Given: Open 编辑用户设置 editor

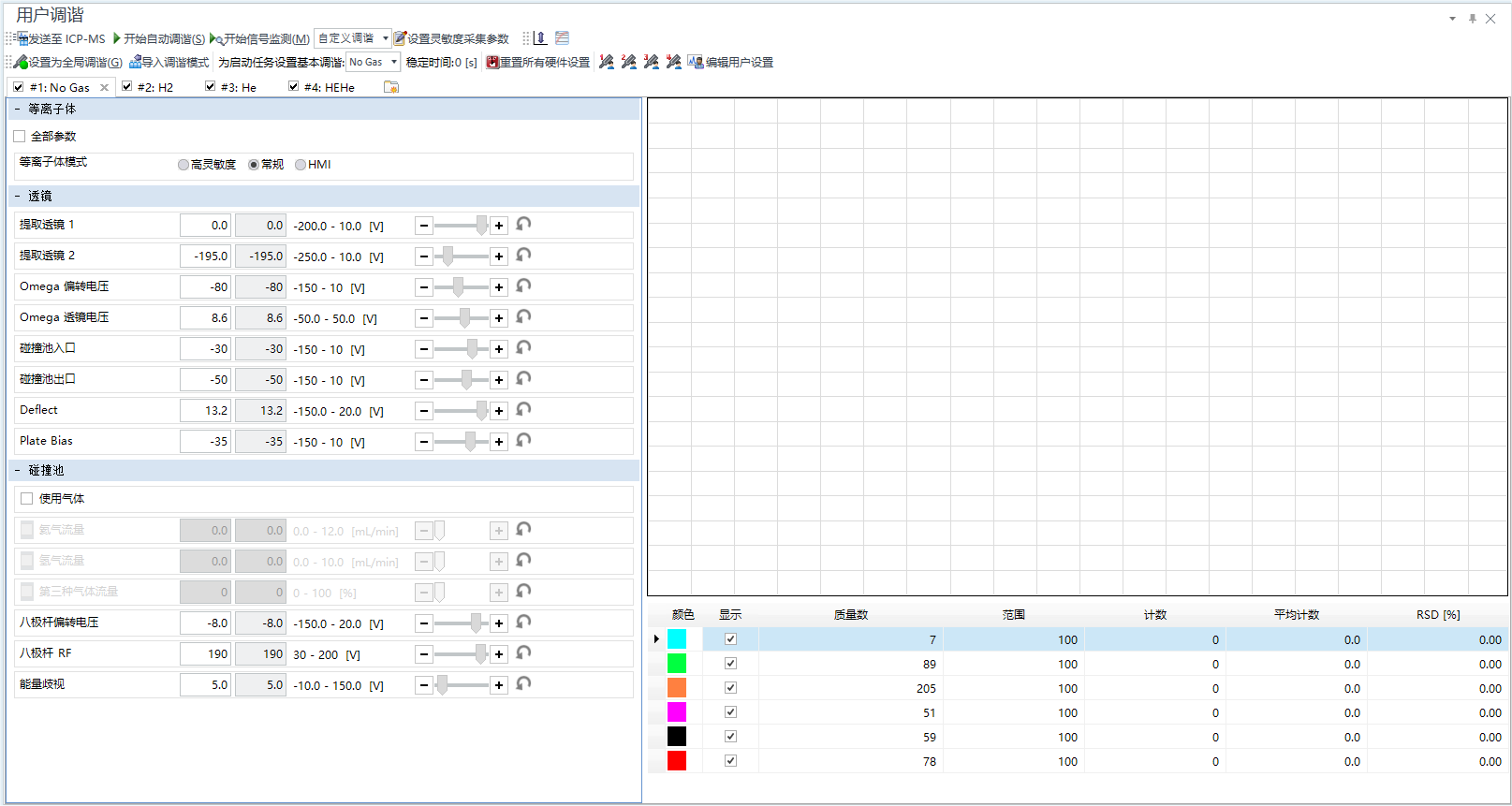Looking at the screenshot, I should (730, 62).
